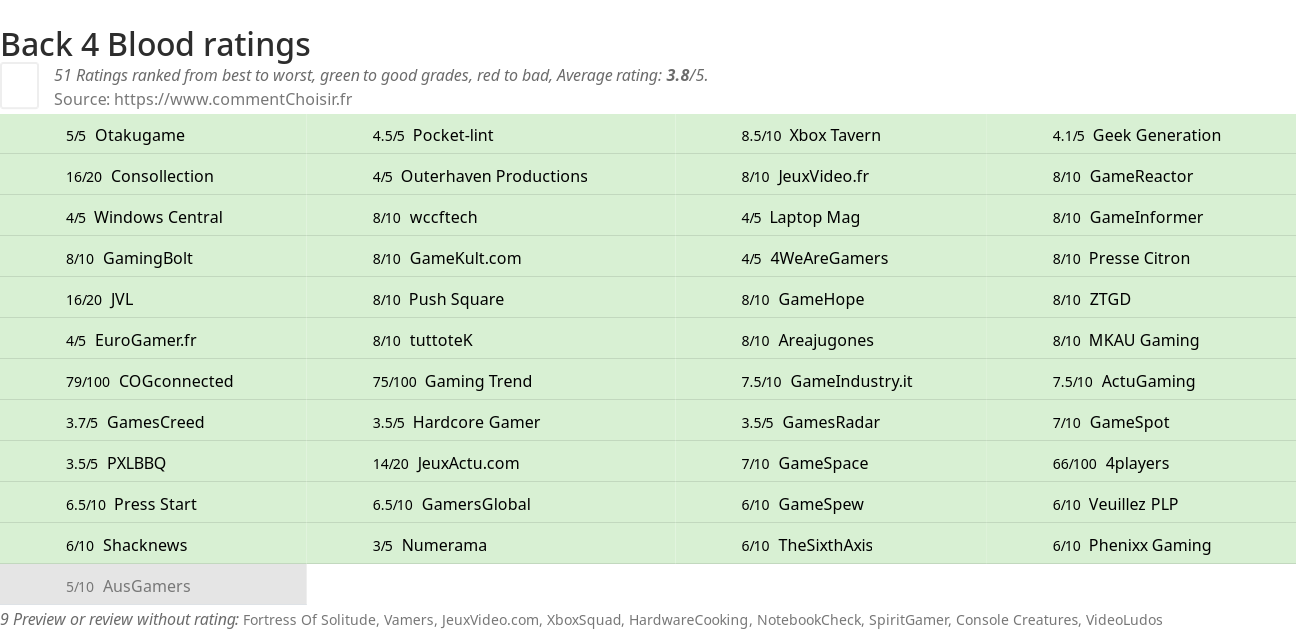Open the Pocket-lint rating
The width and height of the screenshot is (1296, 630).
491,135
